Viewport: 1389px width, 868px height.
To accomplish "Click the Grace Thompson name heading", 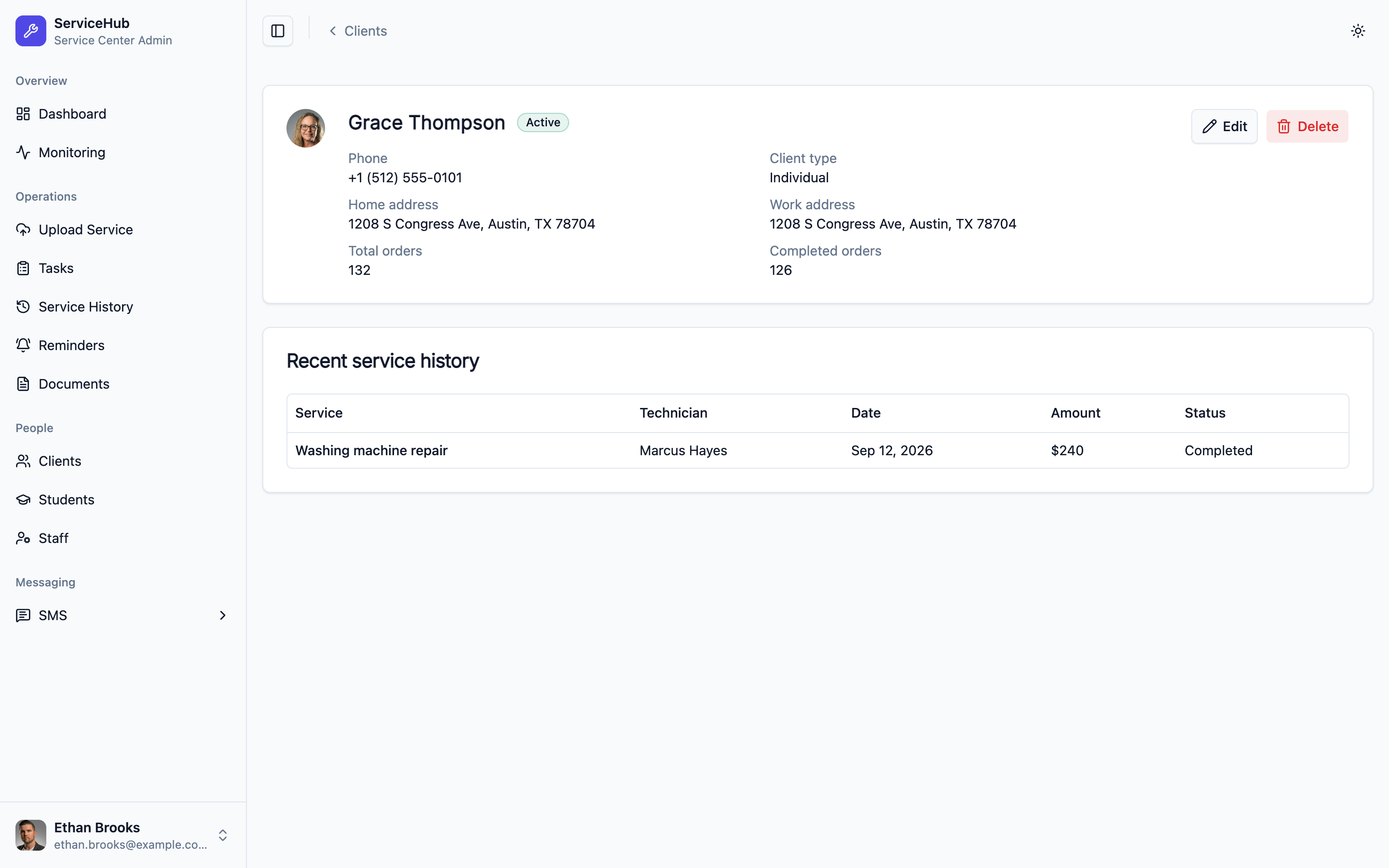I will click(x=426, y=122).
